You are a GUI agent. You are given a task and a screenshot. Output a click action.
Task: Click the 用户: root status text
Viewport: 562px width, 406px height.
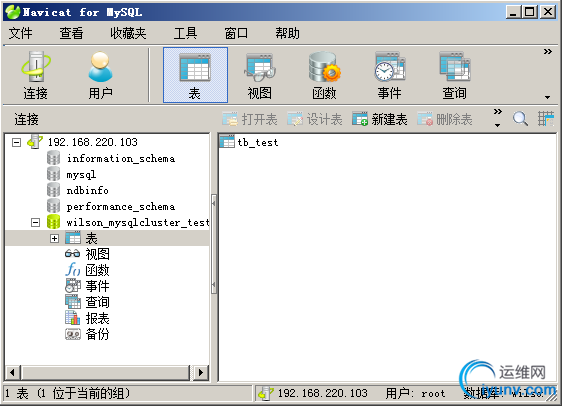tap(415, 393)
